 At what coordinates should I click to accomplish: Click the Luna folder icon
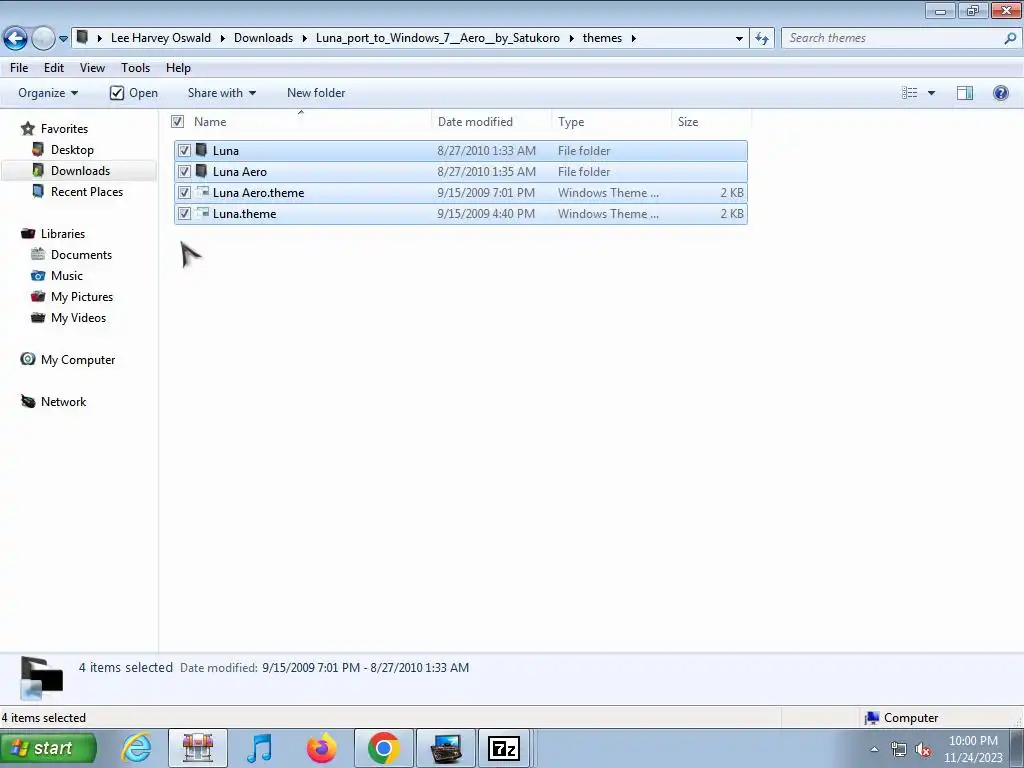[202, 150]
